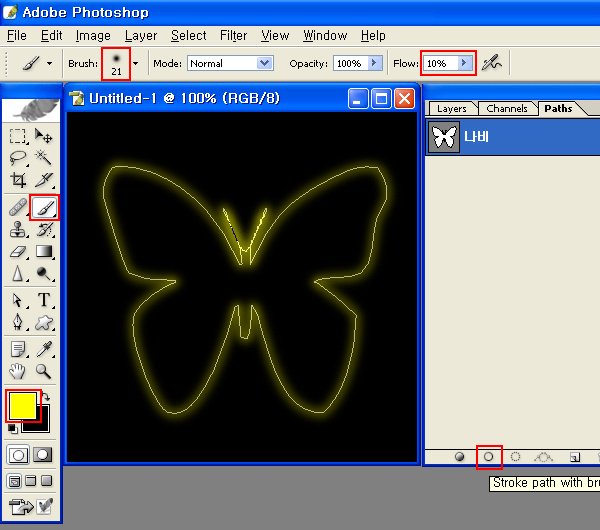Click Fill path with foreground color

(460, 457)
